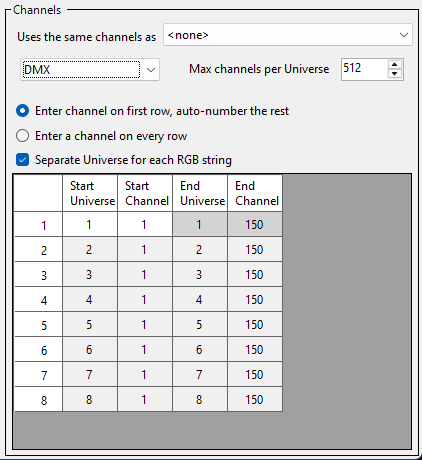Click Start Channel cell in row 6
This screenshot has width=422, height=460.
(x=145, y=350)
